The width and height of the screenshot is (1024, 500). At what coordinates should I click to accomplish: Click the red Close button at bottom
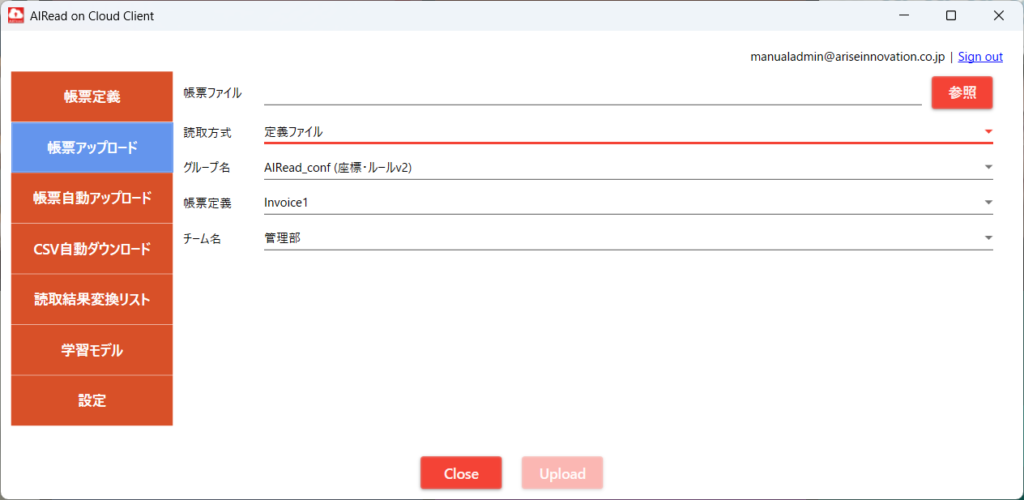pos(461,473)
